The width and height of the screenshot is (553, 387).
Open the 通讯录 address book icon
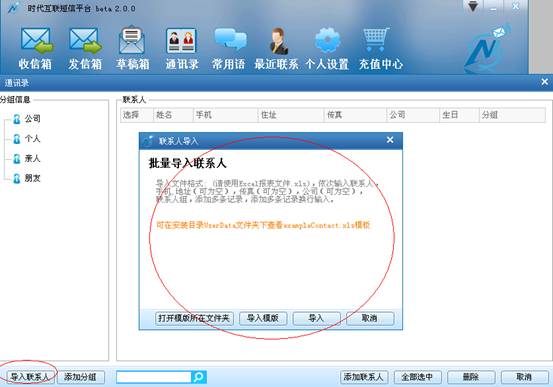click(x=182, y=48)
